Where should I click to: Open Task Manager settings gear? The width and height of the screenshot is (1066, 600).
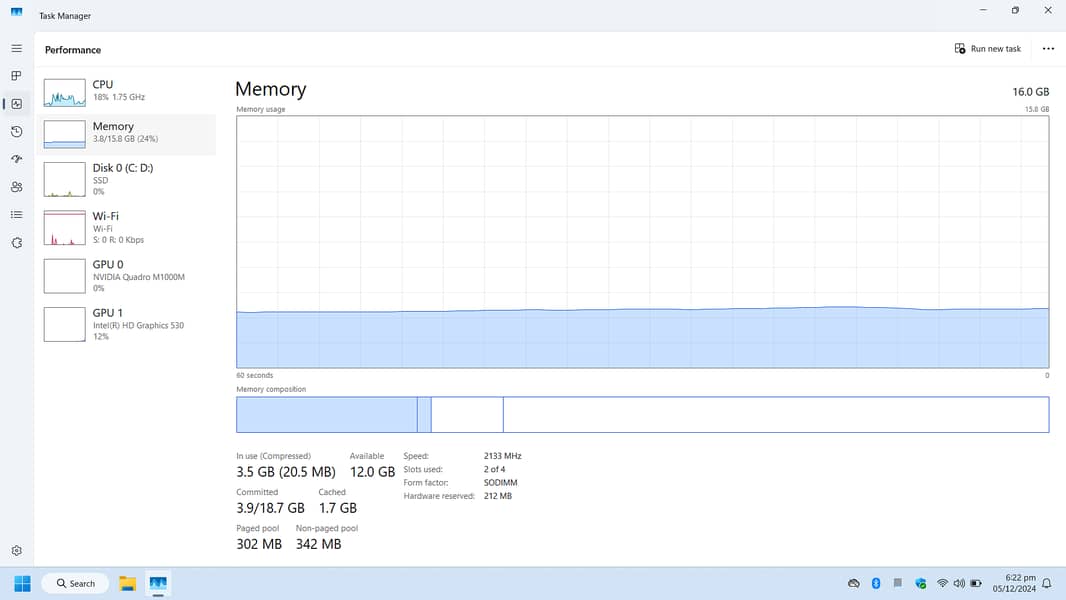click(16, 551)
